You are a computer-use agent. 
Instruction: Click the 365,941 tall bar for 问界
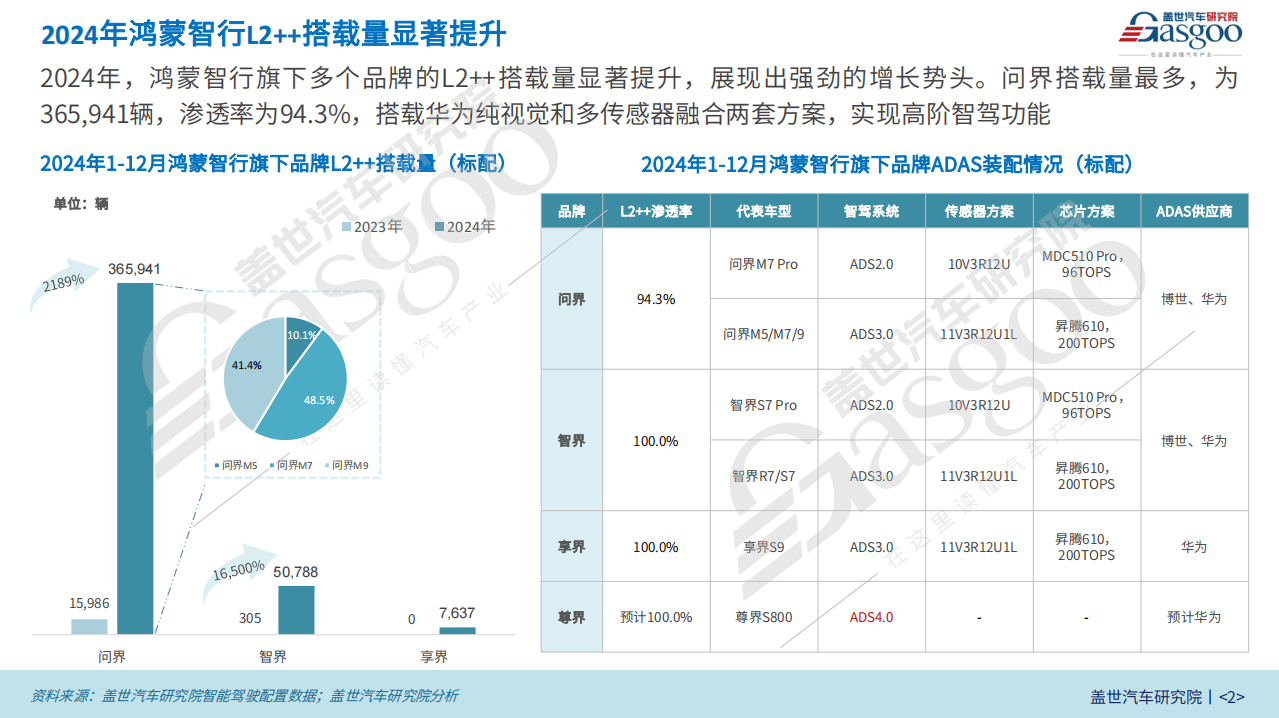coord(135,458)
